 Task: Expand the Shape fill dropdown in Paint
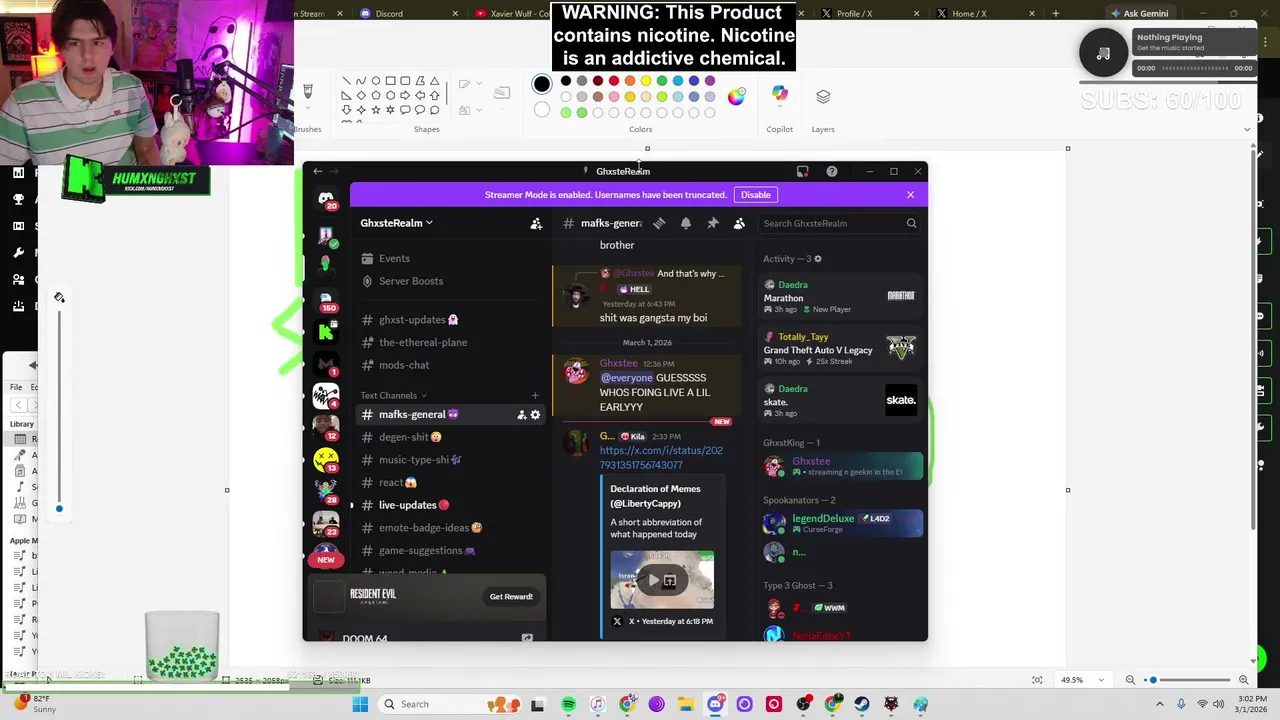tap(479, 108)
